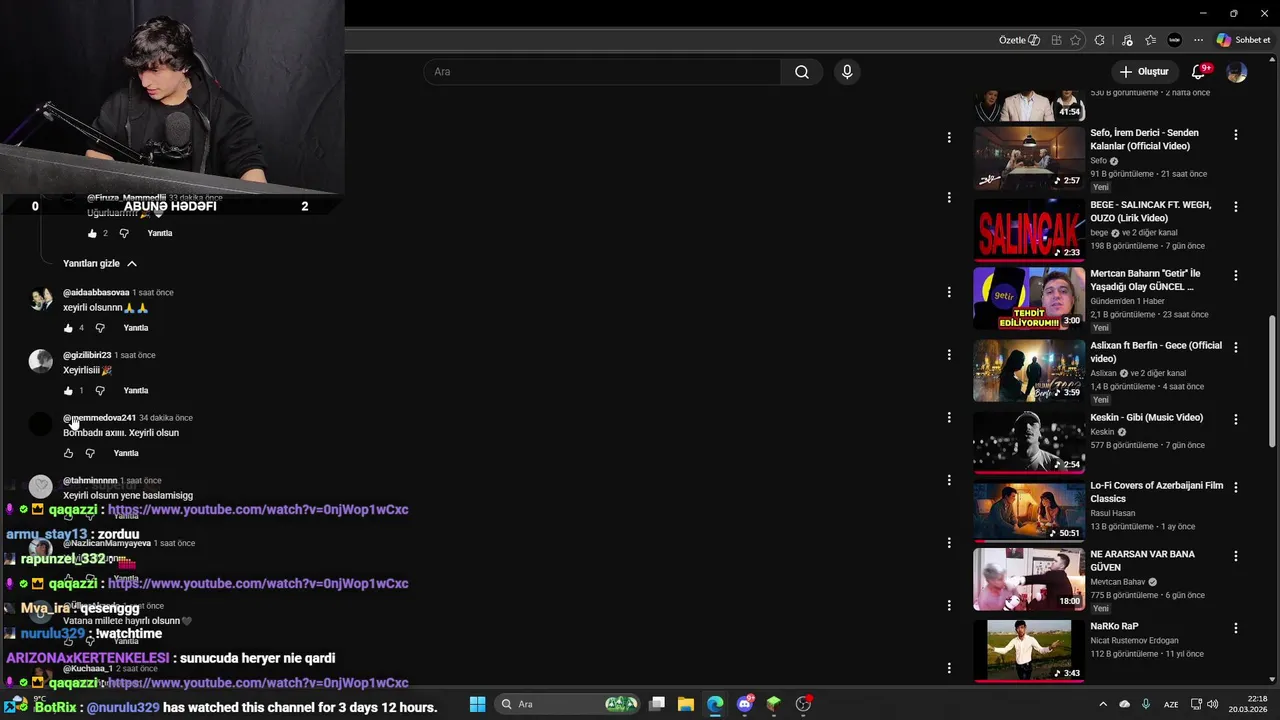Open the add-to-collections icon in the address bar
This screenshot has width=1280, height=720.
coord(1056,40)
